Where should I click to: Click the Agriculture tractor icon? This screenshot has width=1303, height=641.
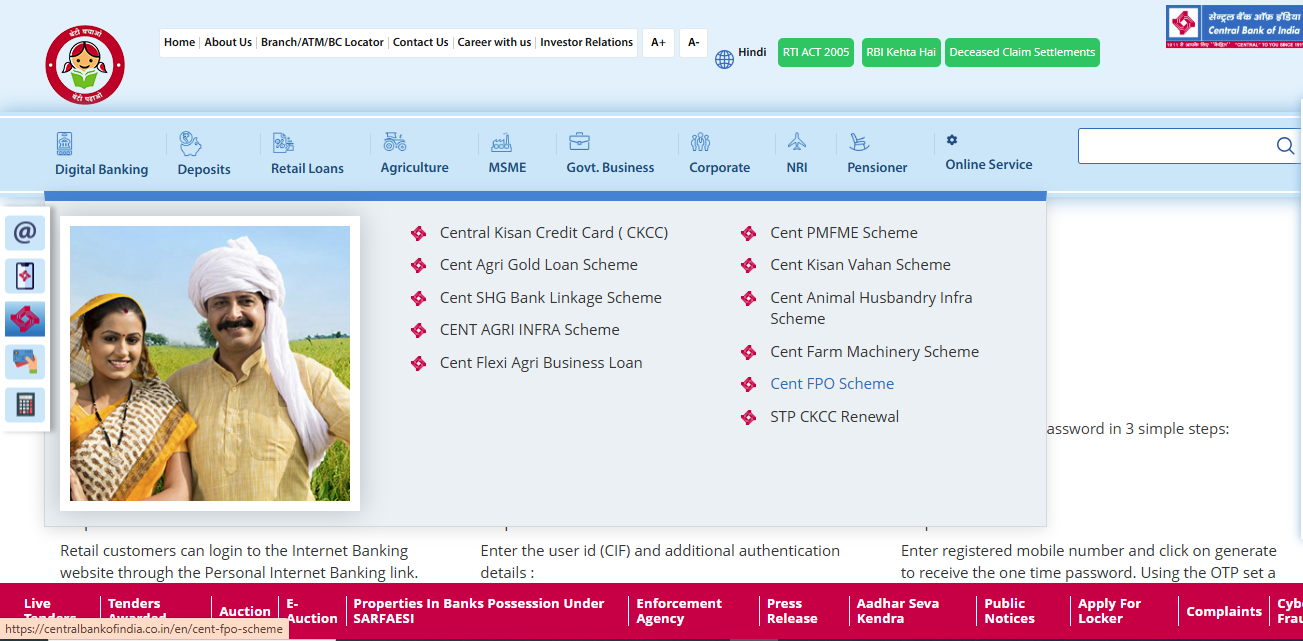click(x=394, y=141)
